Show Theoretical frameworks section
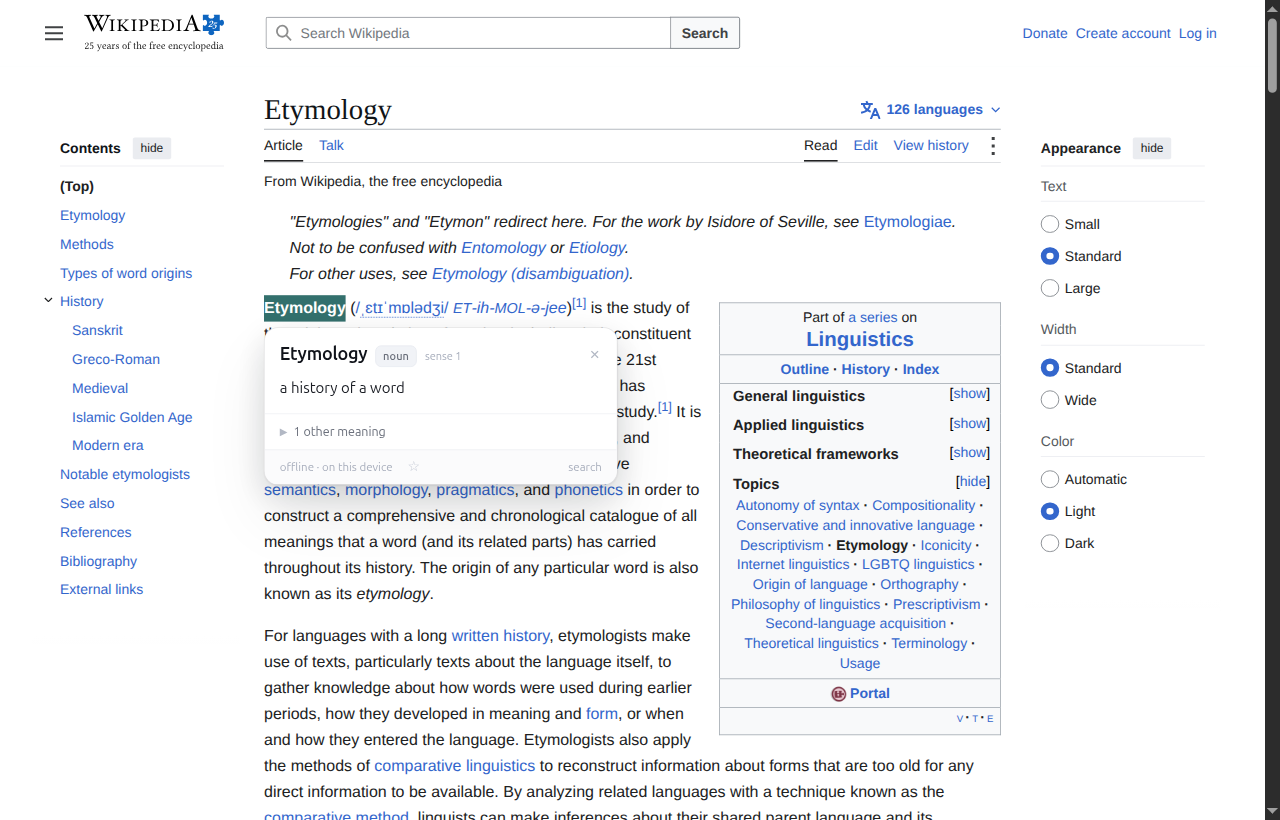The width and height of the screenshot is (1280, 820). [x=969, y=453]
